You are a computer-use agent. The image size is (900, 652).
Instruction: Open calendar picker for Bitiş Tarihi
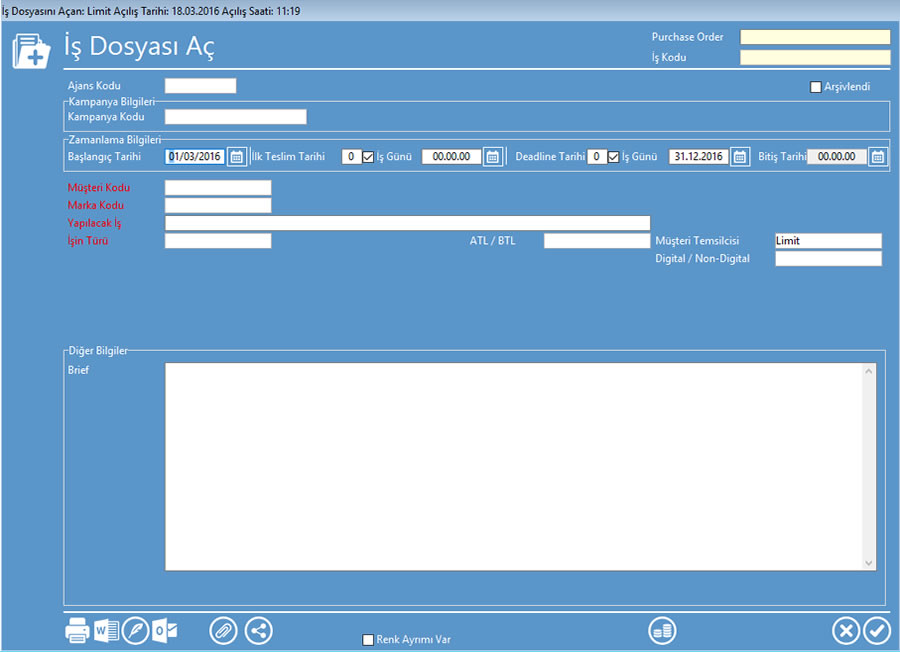coord(877,157)
